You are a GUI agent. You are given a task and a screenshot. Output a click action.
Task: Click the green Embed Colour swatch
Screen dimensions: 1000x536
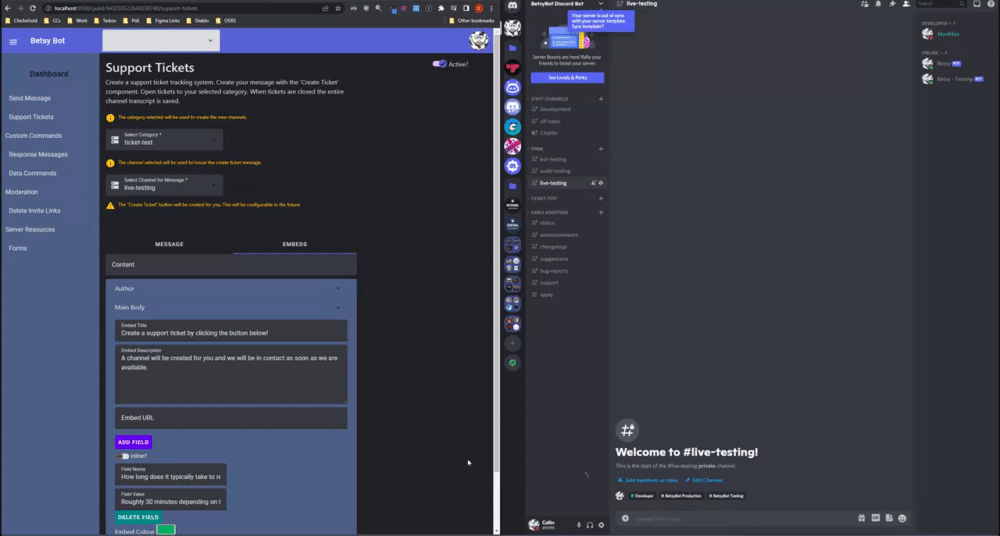[x=166, y=530]
